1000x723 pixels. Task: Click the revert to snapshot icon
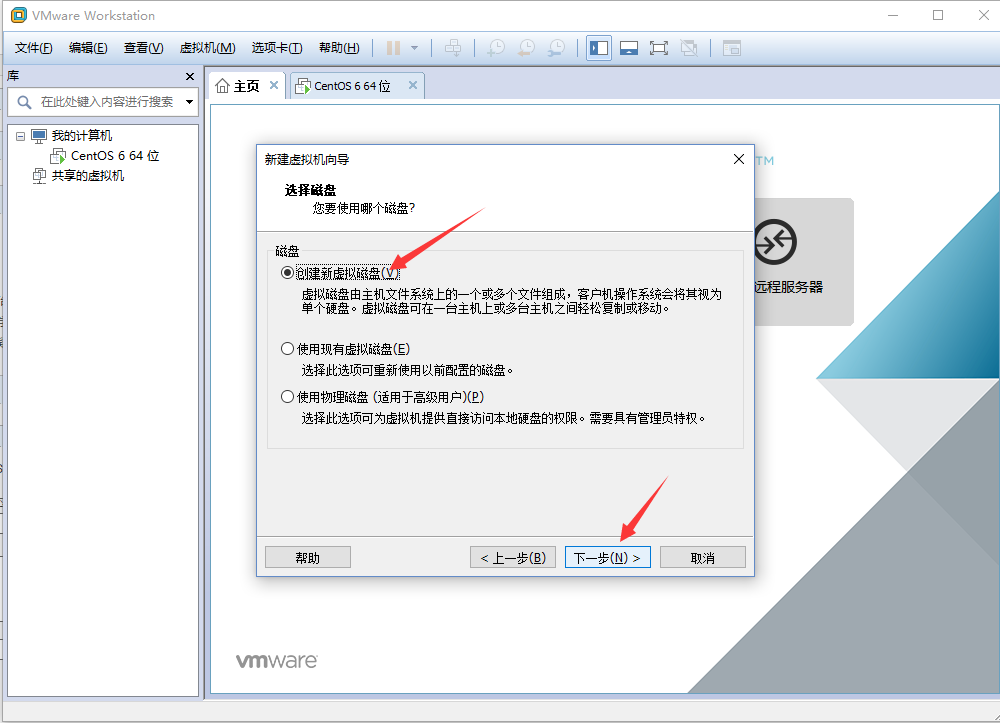[526, 48]
